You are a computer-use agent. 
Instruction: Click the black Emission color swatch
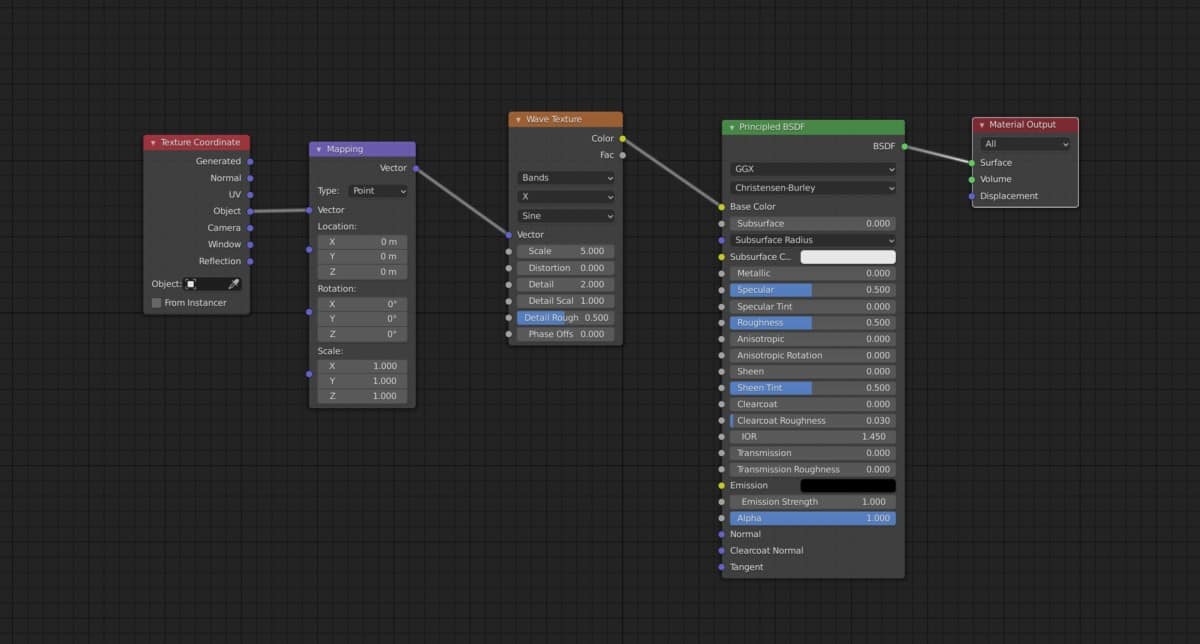coord(850,485)
